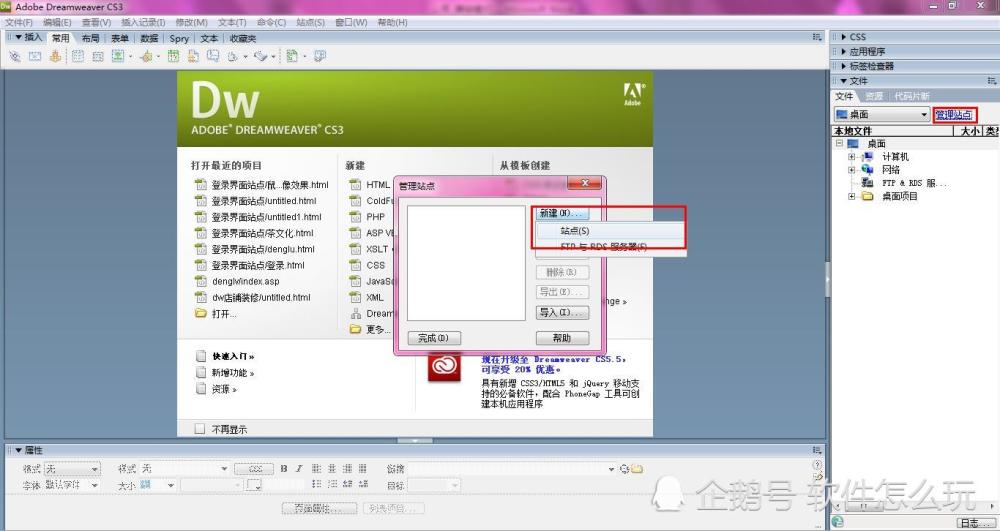Click the 完成(D) button in dialog

[434, 338]
